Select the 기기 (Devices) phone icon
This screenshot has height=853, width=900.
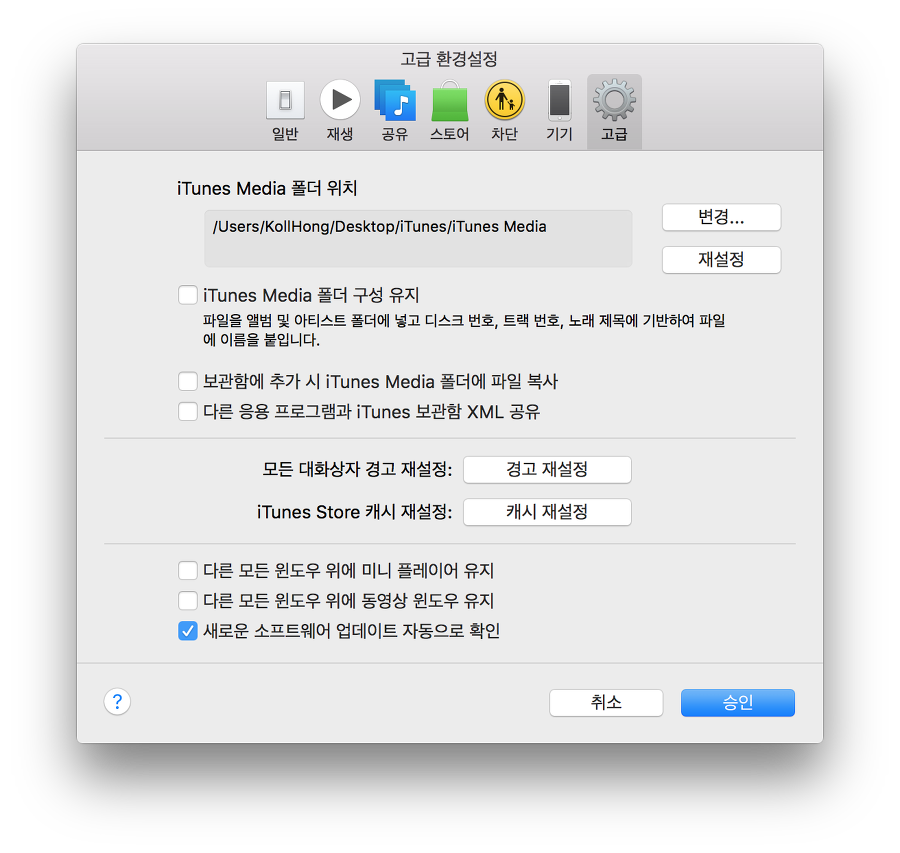coord(559,101)
